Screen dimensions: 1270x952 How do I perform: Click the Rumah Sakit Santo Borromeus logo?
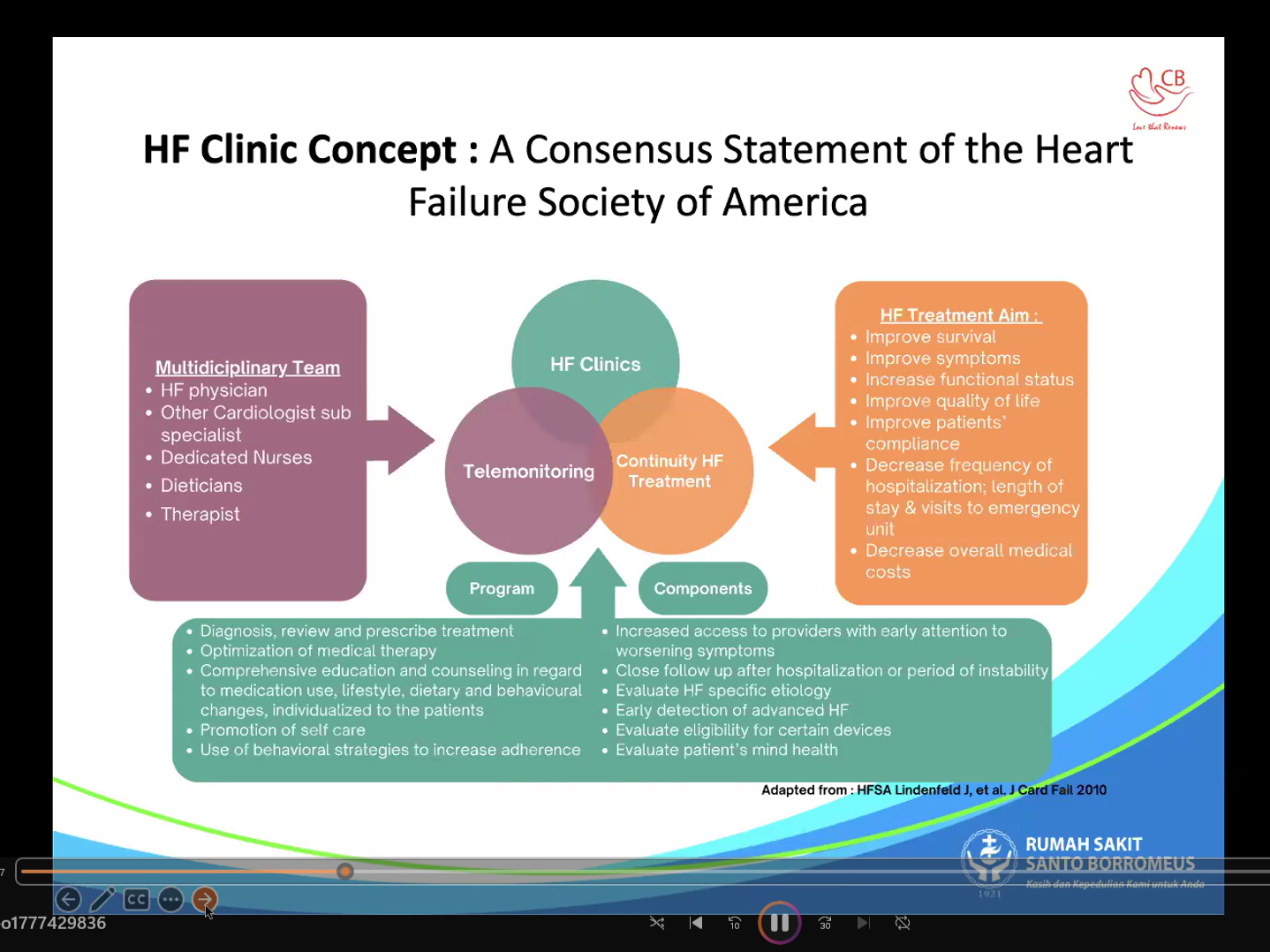pos(1082,861)
